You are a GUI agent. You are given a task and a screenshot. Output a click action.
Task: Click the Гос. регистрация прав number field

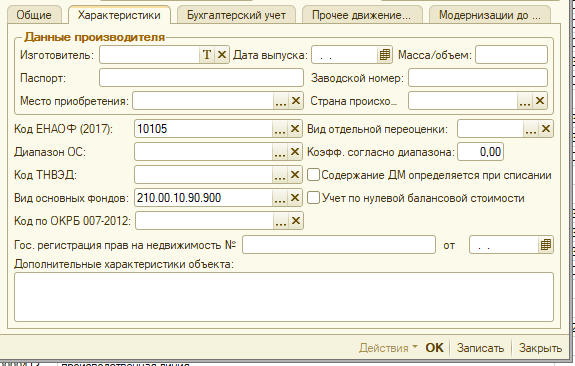[339, 245]
